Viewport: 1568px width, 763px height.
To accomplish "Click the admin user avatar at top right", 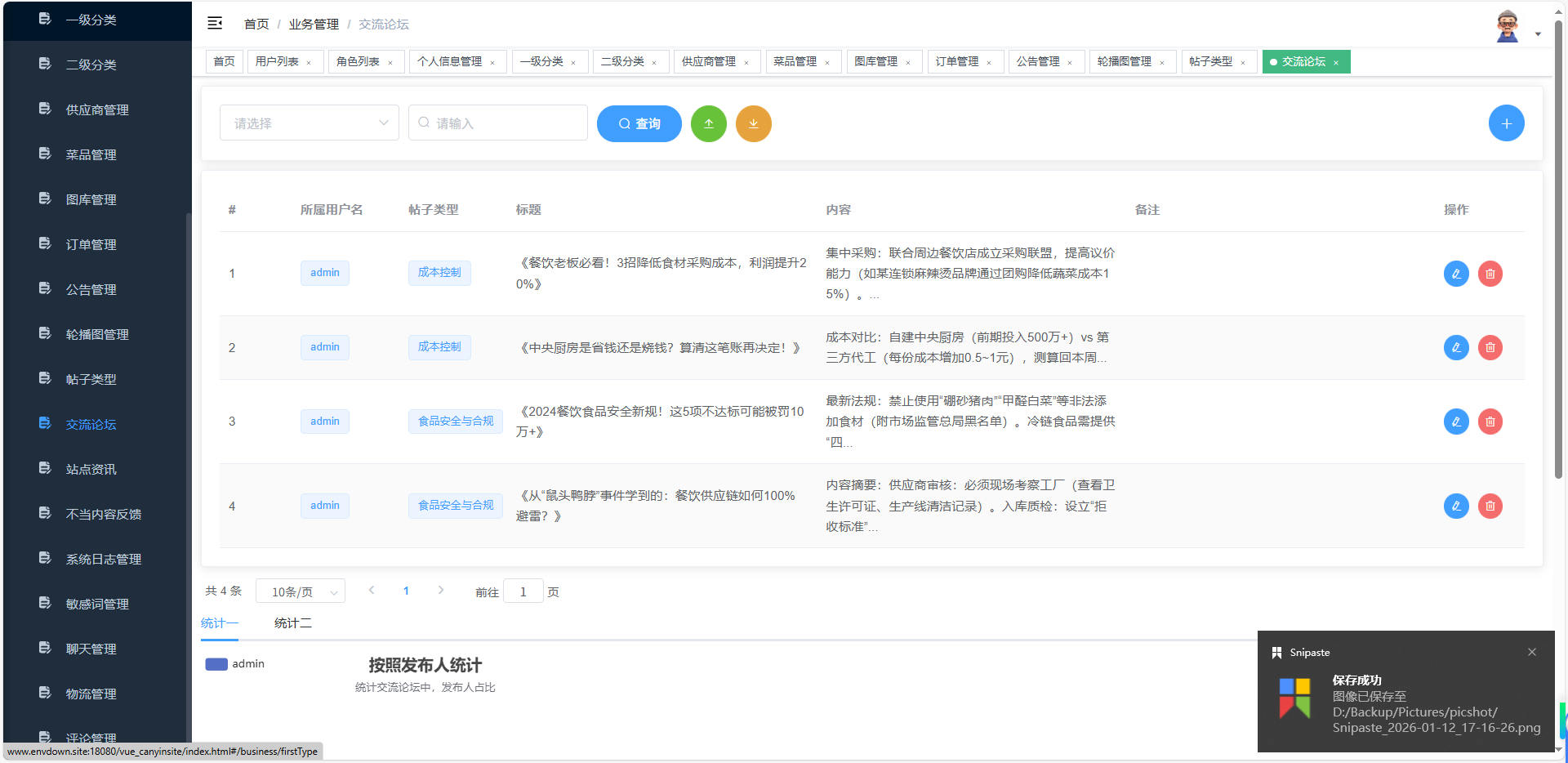I will 1507,25.
